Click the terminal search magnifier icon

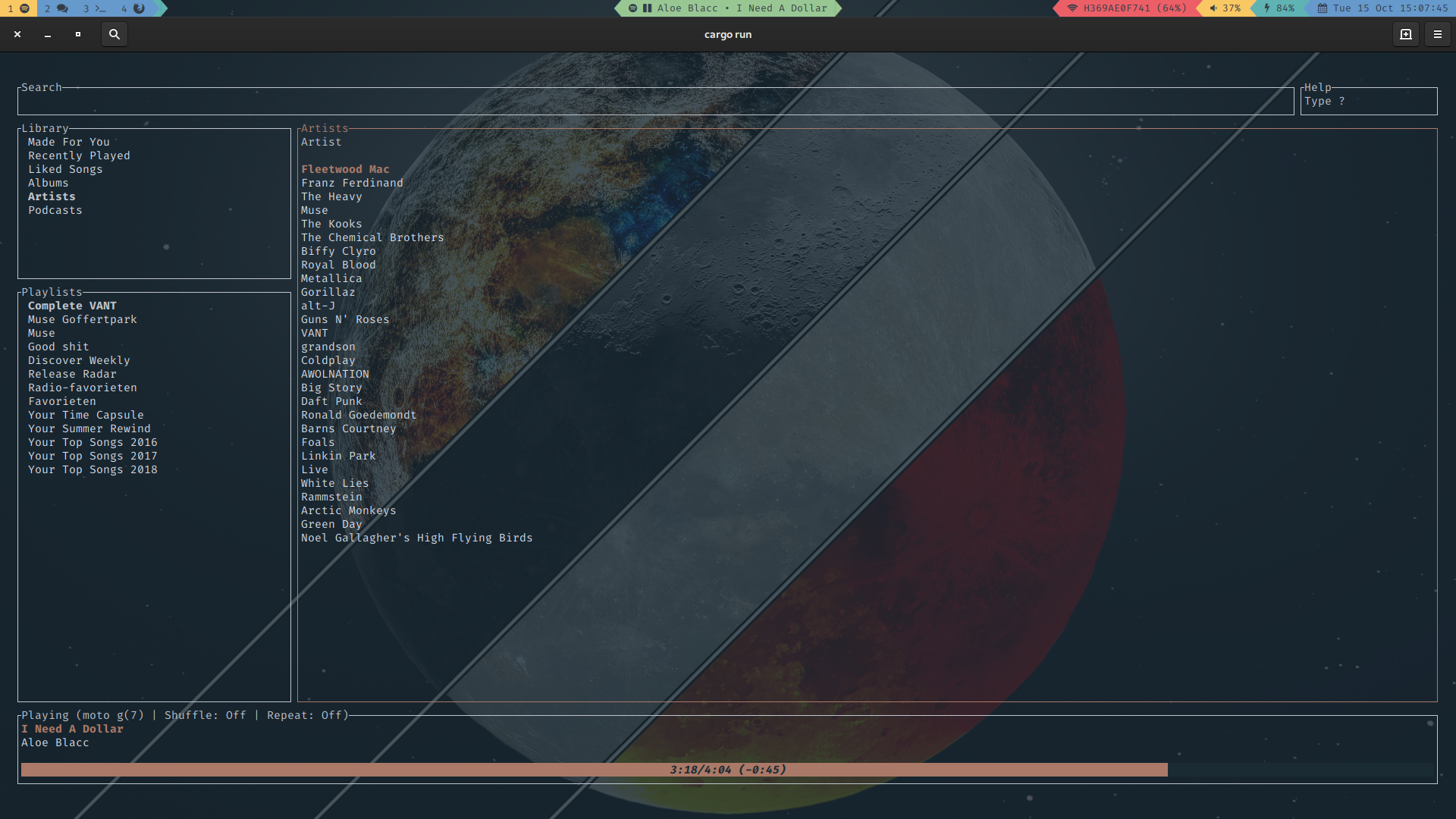tap(115, 34)
